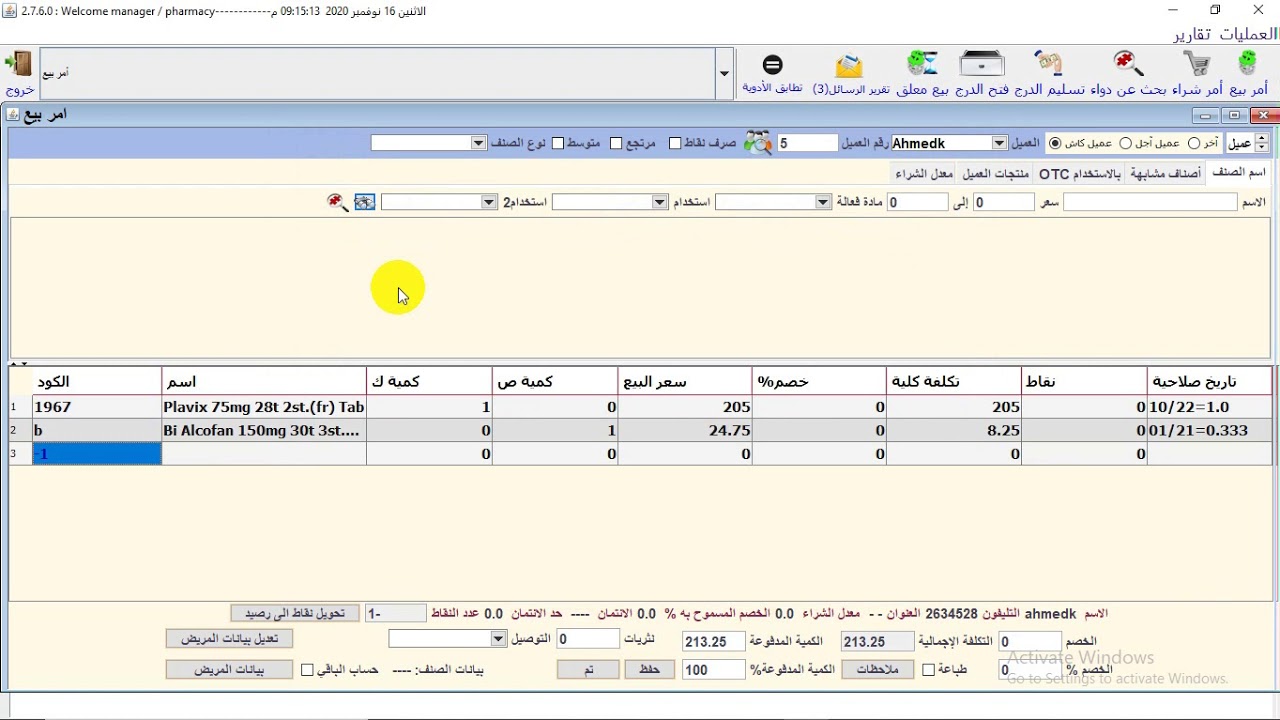
Task: Click the بيانات المريض patient data button
Action: [x=229, y=670]
